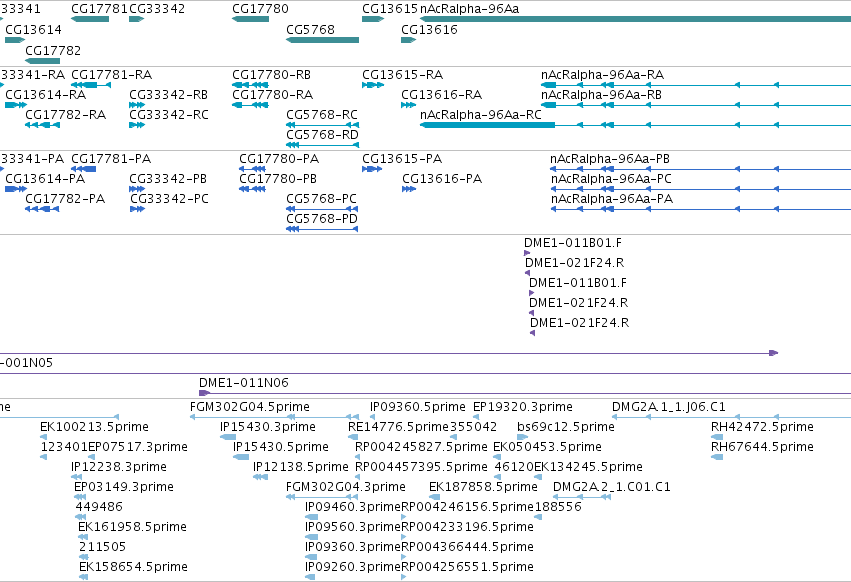851x582 pixels.
Task: Select protein CG13615-PA
Action: tap(402, 159)
